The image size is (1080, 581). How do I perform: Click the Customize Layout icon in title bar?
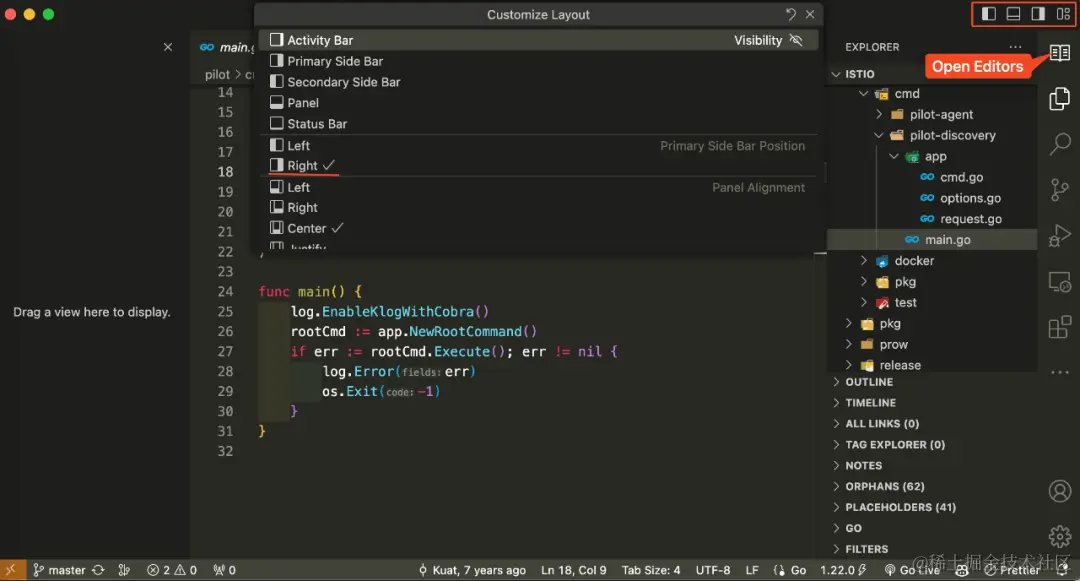pyautogui.click(x=1063, y=14)
